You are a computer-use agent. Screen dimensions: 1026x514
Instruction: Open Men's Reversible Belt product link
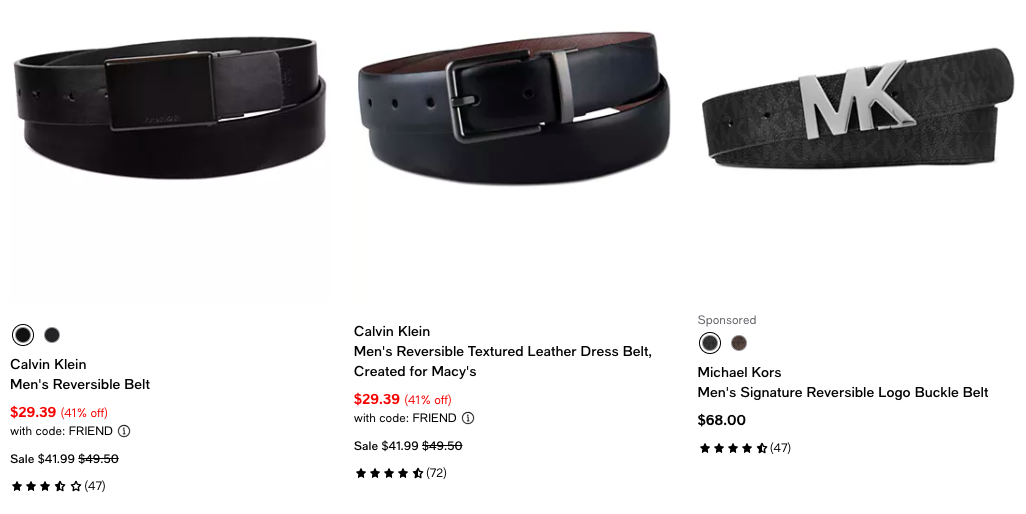pyautogui.click(x=80, y=385)
